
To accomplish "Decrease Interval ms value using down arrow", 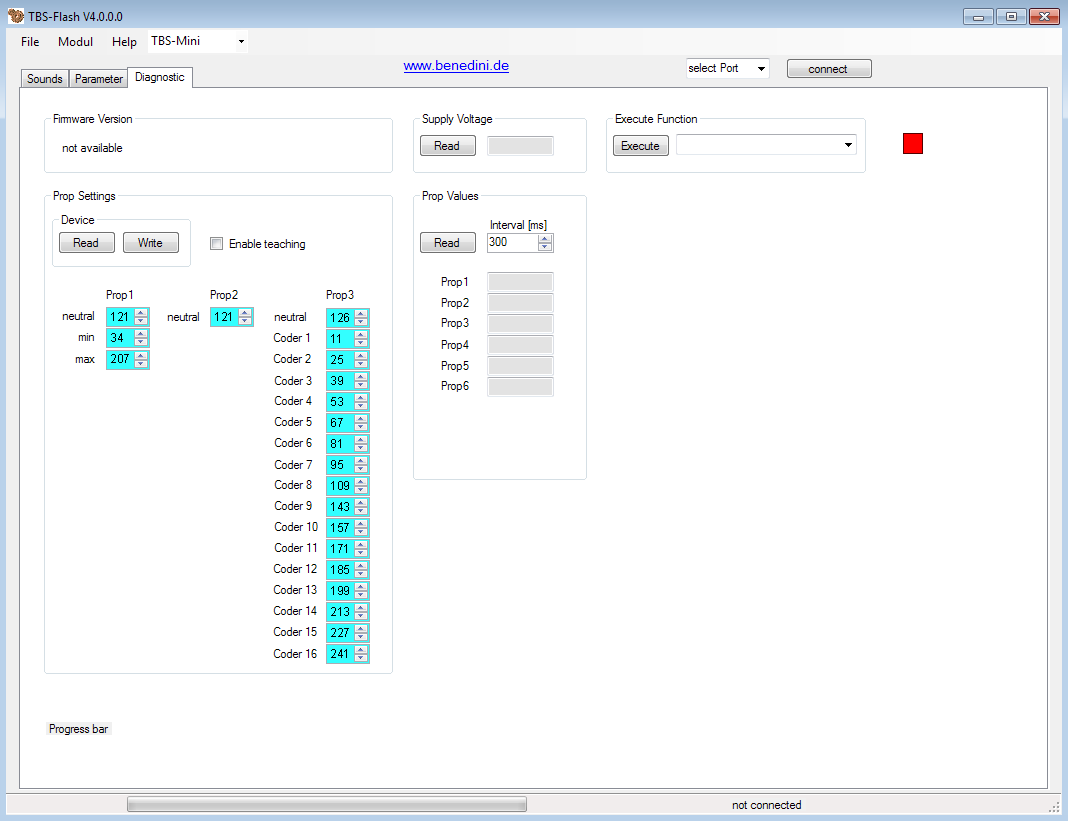I will point(545,247).
